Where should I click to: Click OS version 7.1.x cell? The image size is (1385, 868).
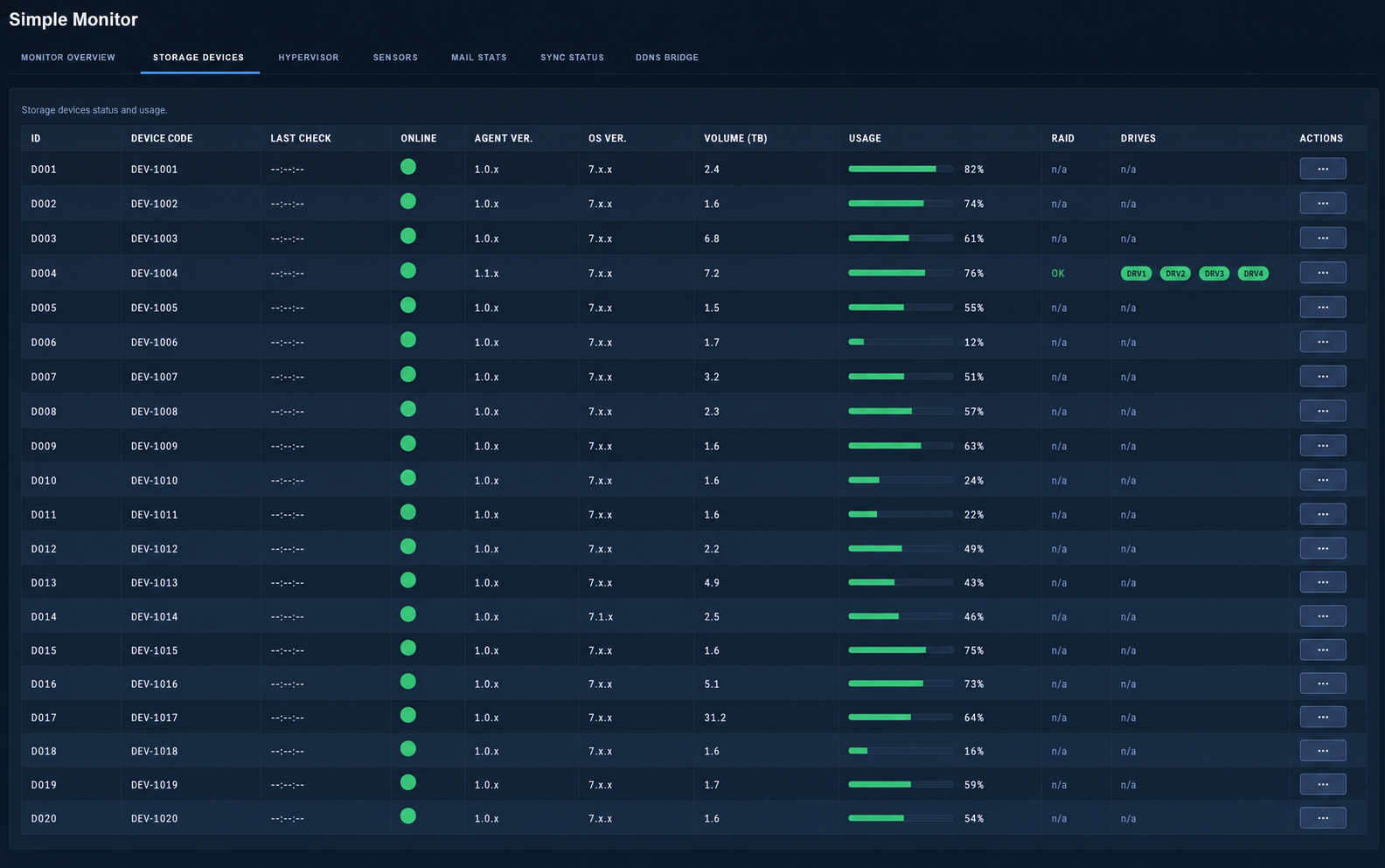coord(601,617)
